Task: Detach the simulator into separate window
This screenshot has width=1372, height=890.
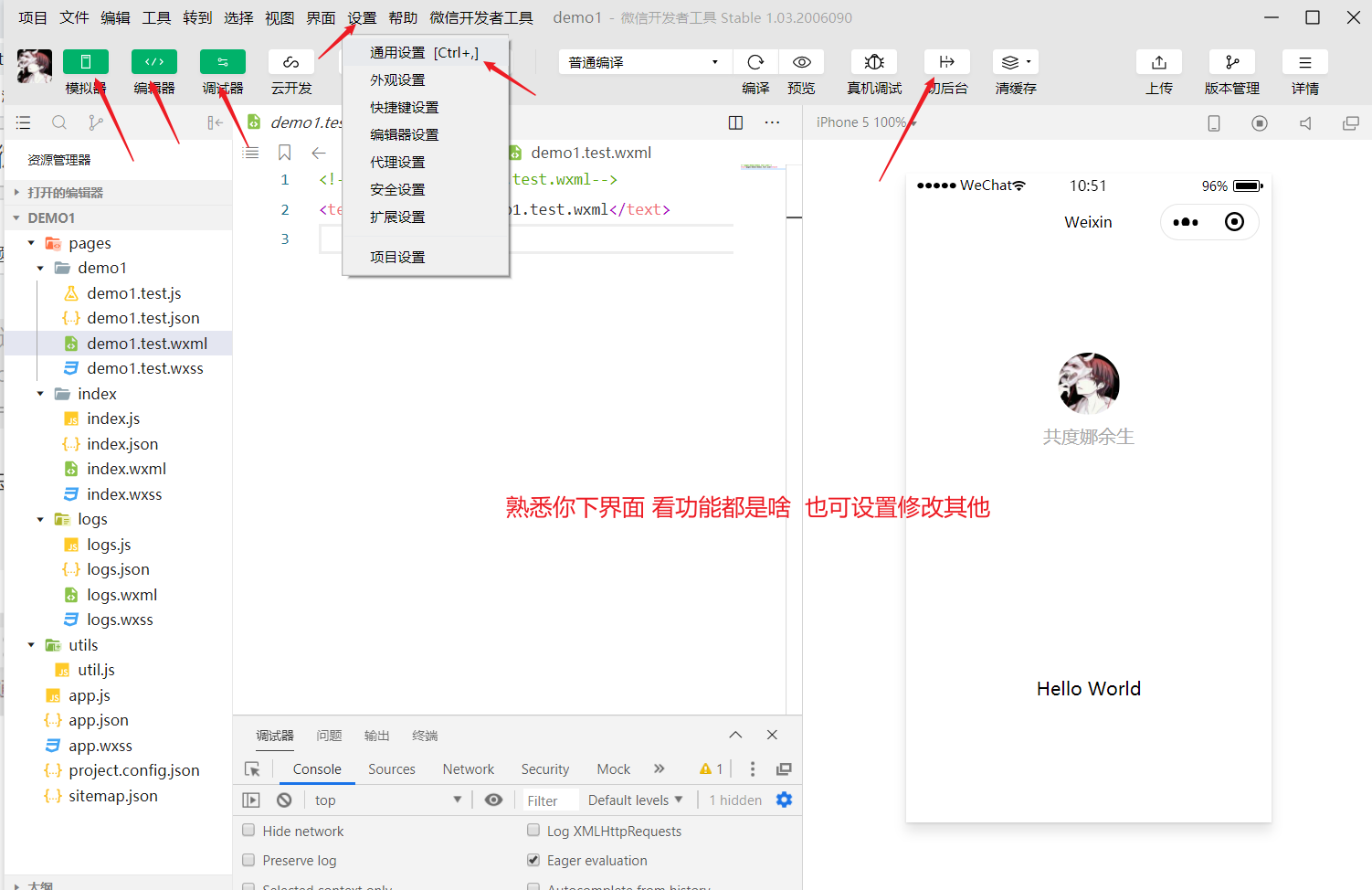Action: (x=1351, y=123)
